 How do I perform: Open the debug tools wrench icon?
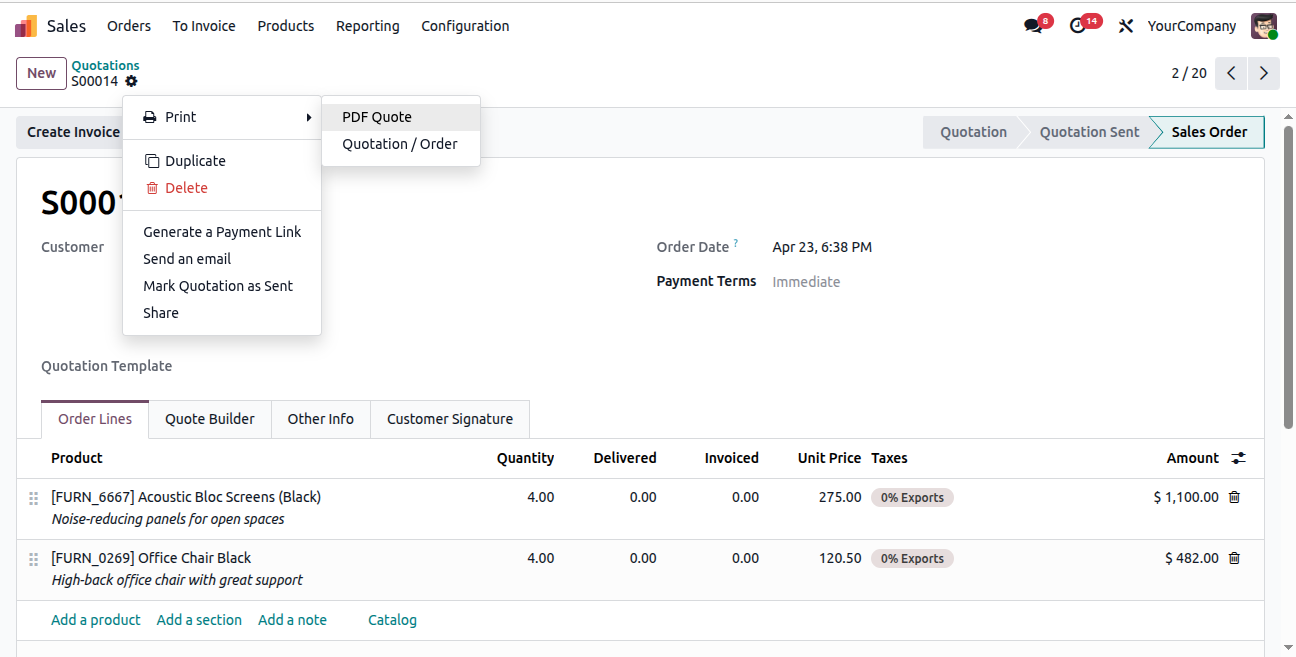[x=1126, y=26]
